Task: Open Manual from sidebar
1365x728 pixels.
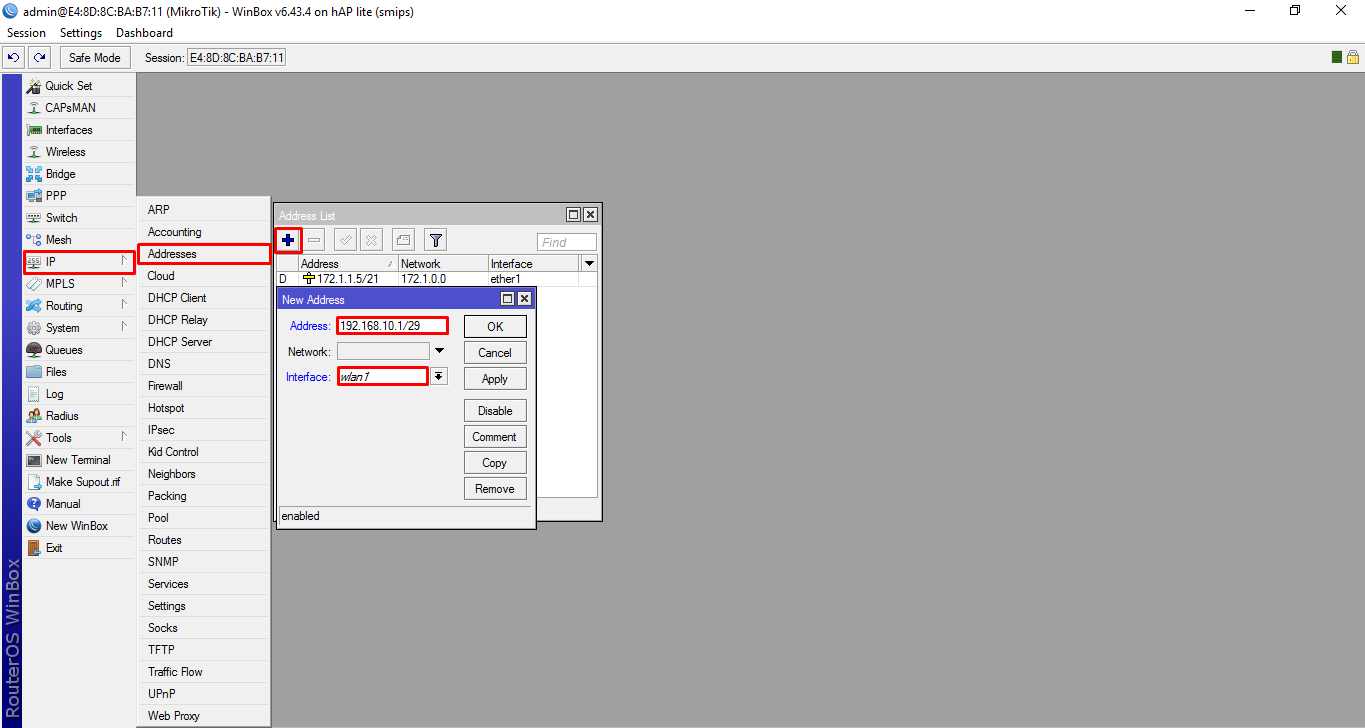Action: (79, 504)
